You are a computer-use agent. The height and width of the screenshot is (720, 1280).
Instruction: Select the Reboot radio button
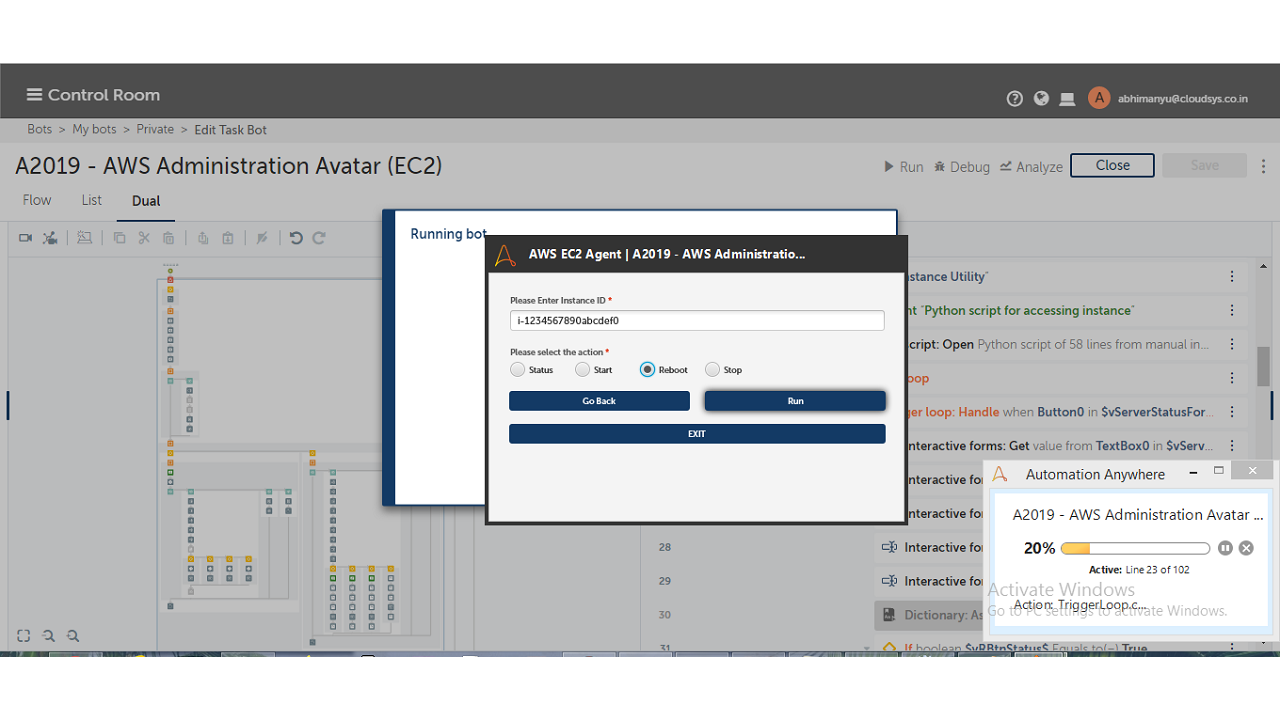point(647,370)
